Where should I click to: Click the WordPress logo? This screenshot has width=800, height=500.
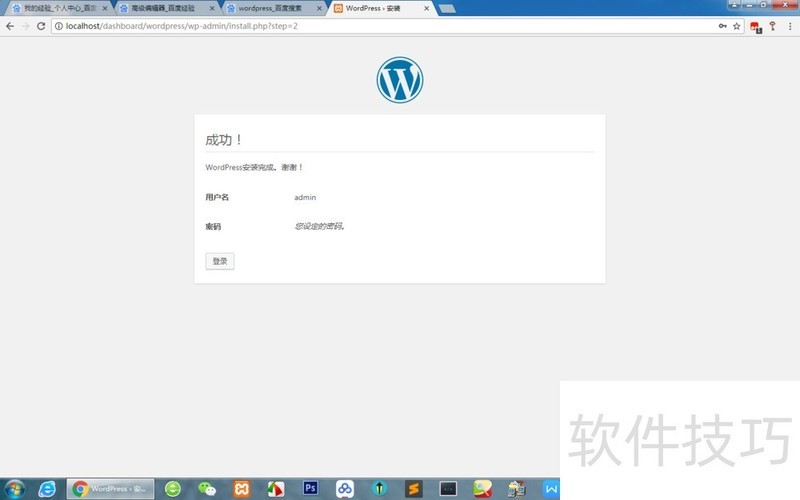(399, 80)
